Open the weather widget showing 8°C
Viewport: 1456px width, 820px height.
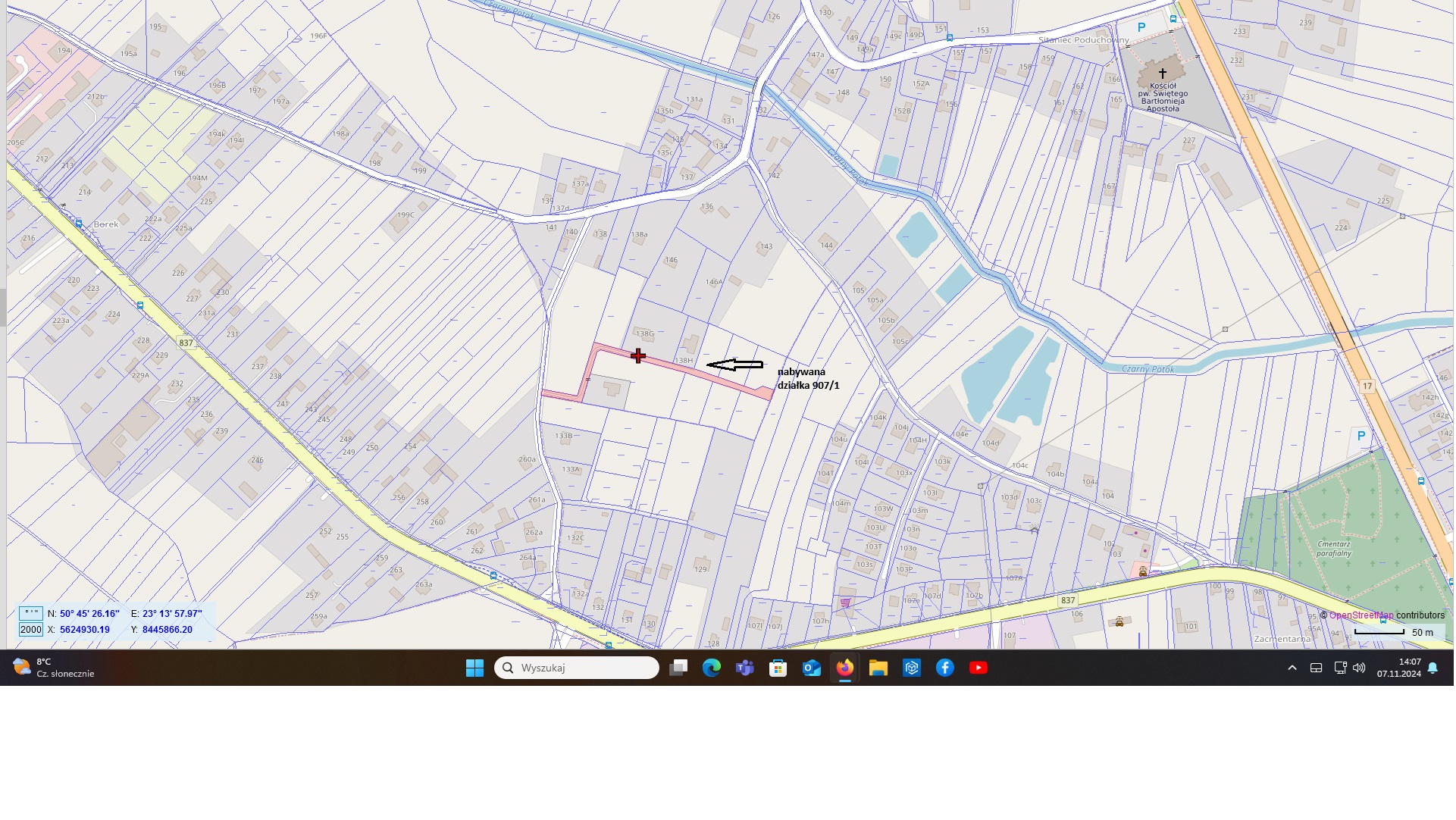coord(53,668)
